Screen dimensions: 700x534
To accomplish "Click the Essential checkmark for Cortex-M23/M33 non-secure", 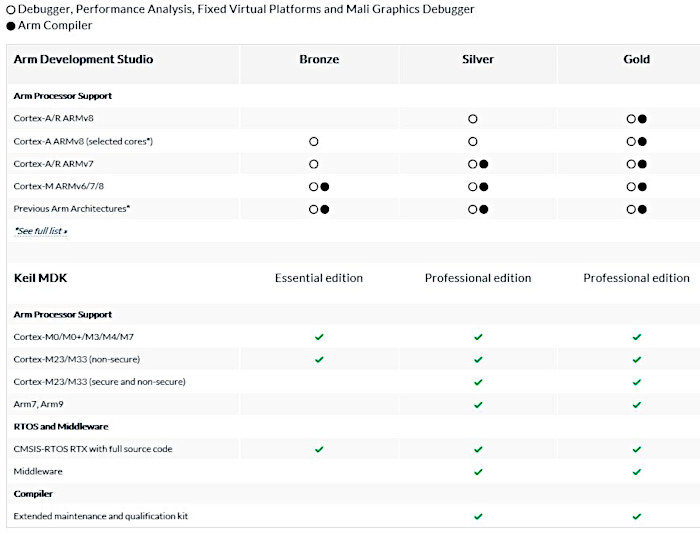I will tap(319, 359).
